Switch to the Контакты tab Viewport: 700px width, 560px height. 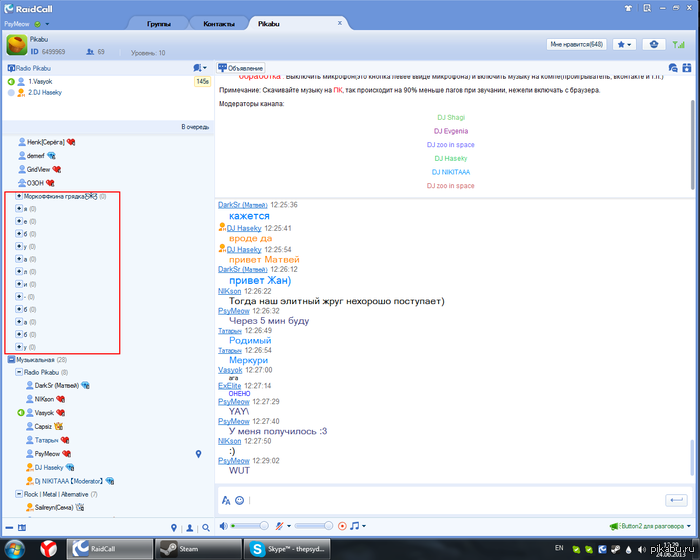pyautogui.click(x=219, y=24)
